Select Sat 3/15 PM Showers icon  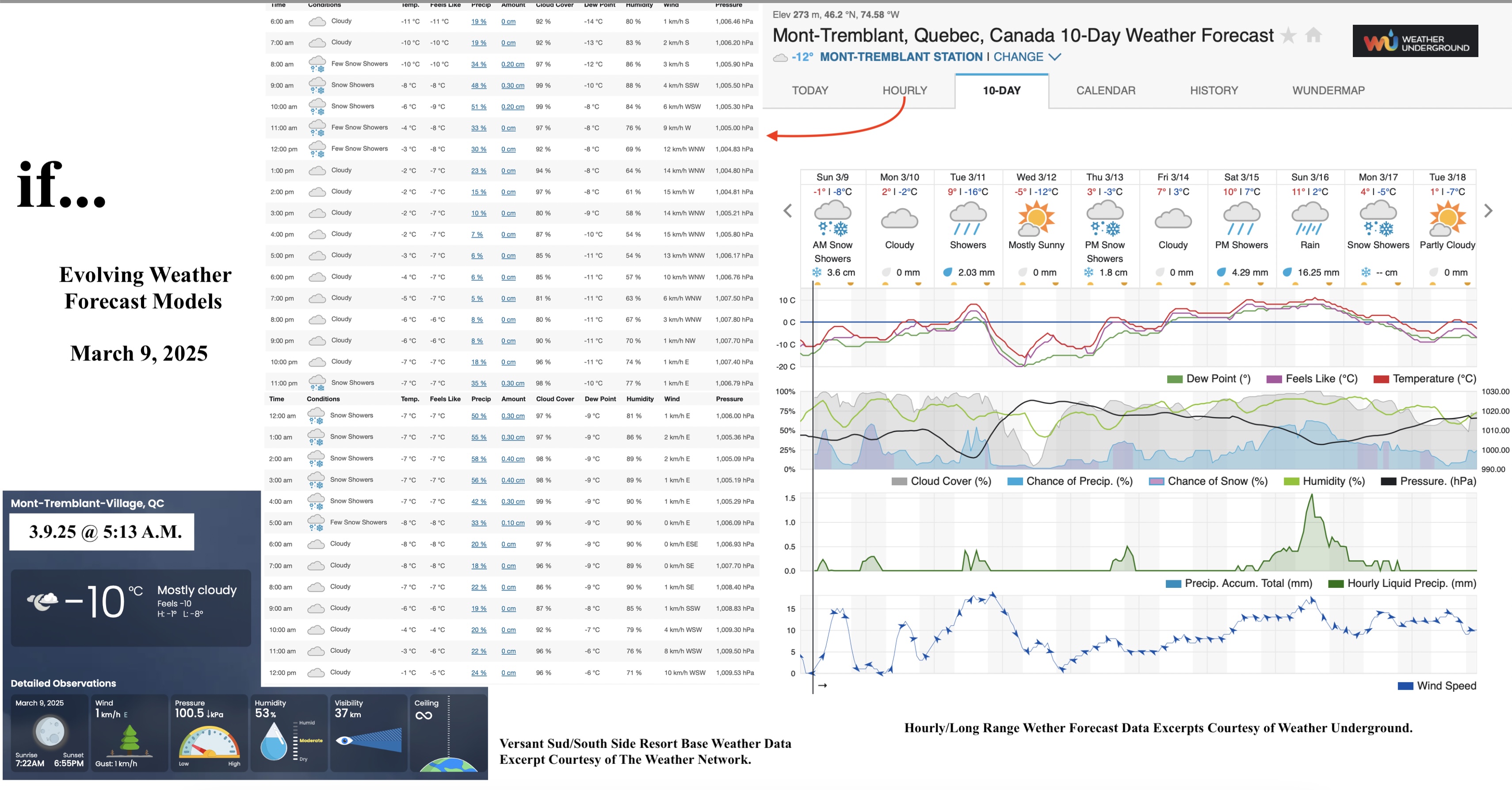pos(1241,219)
